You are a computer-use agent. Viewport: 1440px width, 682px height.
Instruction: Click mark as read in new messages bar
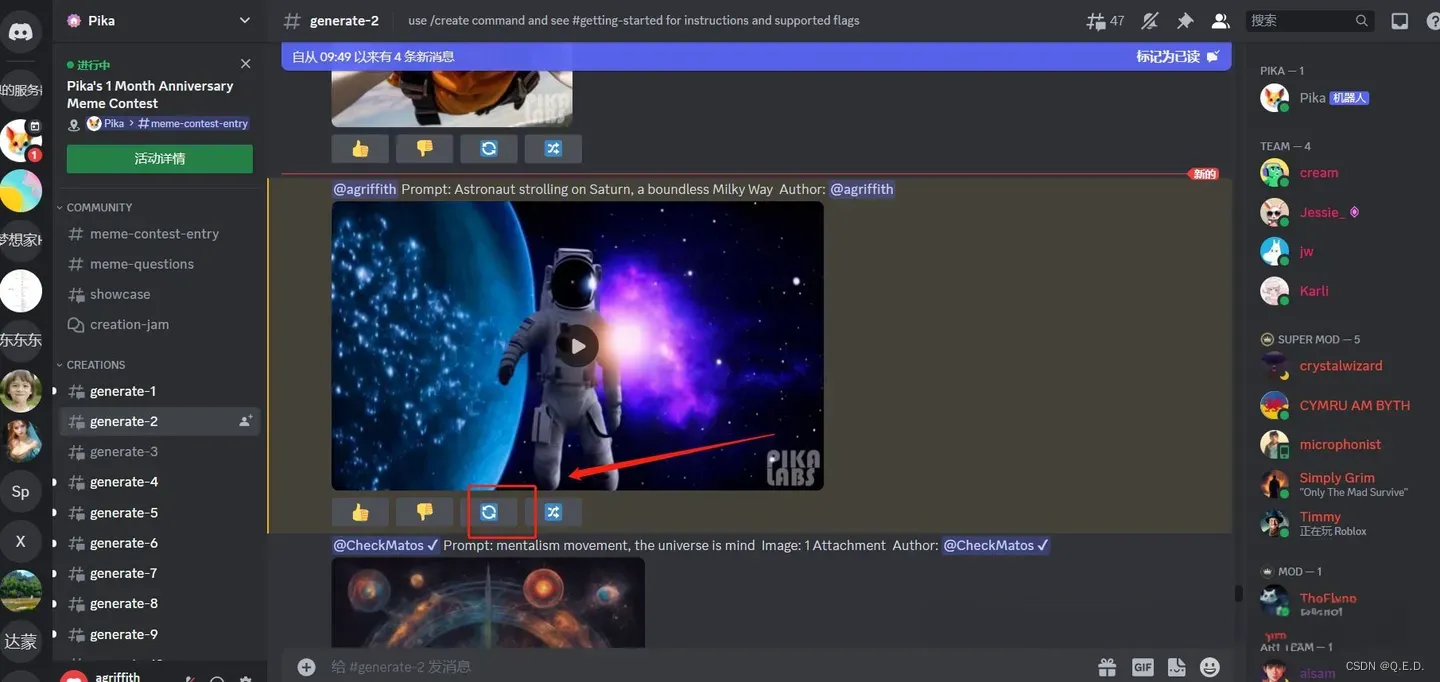point(1177,57)
